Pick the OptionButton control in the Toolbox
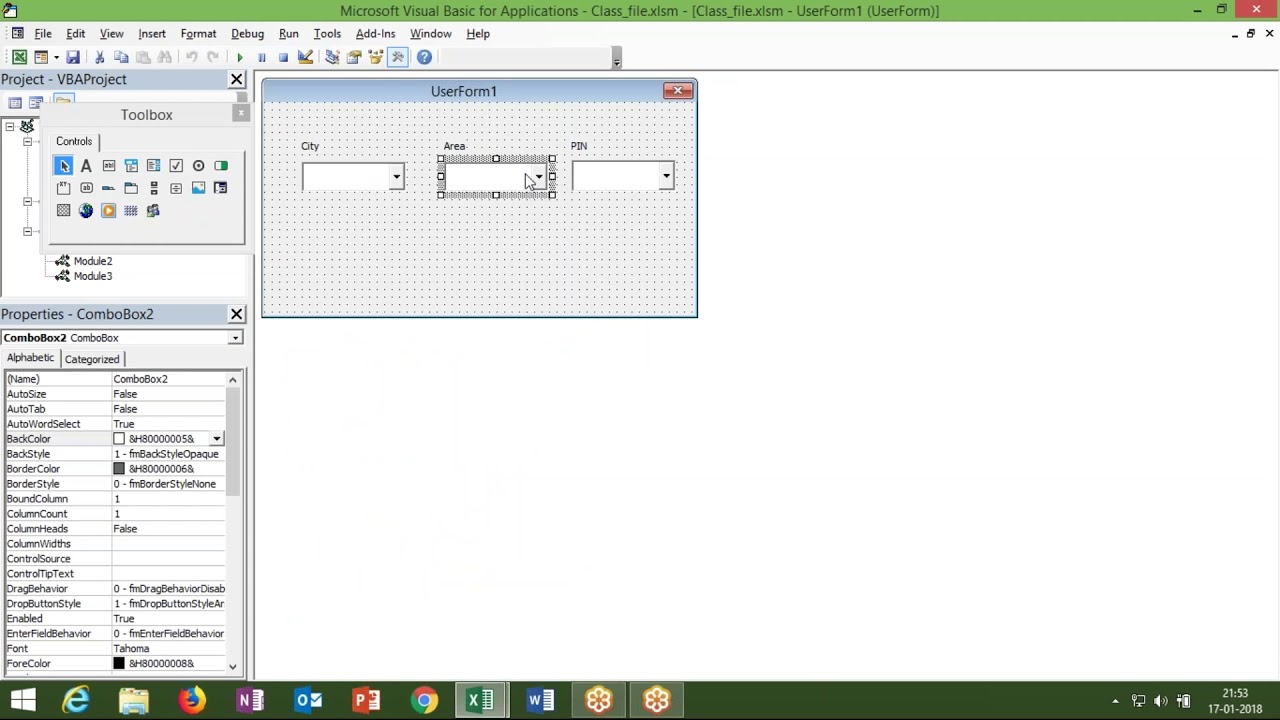 click(198, 166)
